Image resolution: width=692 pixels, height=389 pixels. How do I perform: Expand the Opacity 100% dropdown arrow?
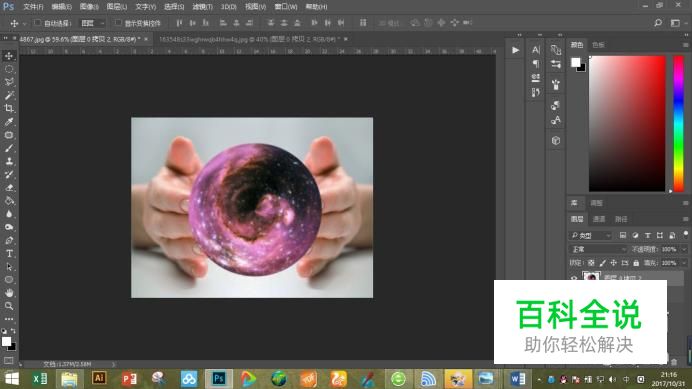coord(684,249)
